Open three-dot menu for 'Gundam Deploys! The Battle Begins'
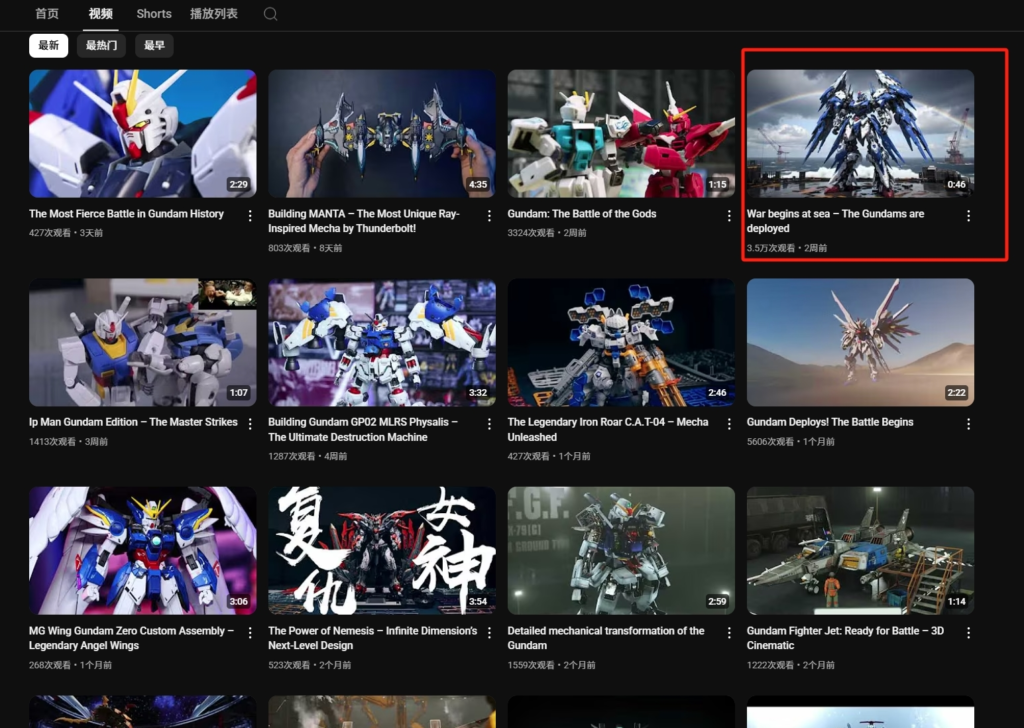This screenshot has height=728, width=1024. coord(968,424)
